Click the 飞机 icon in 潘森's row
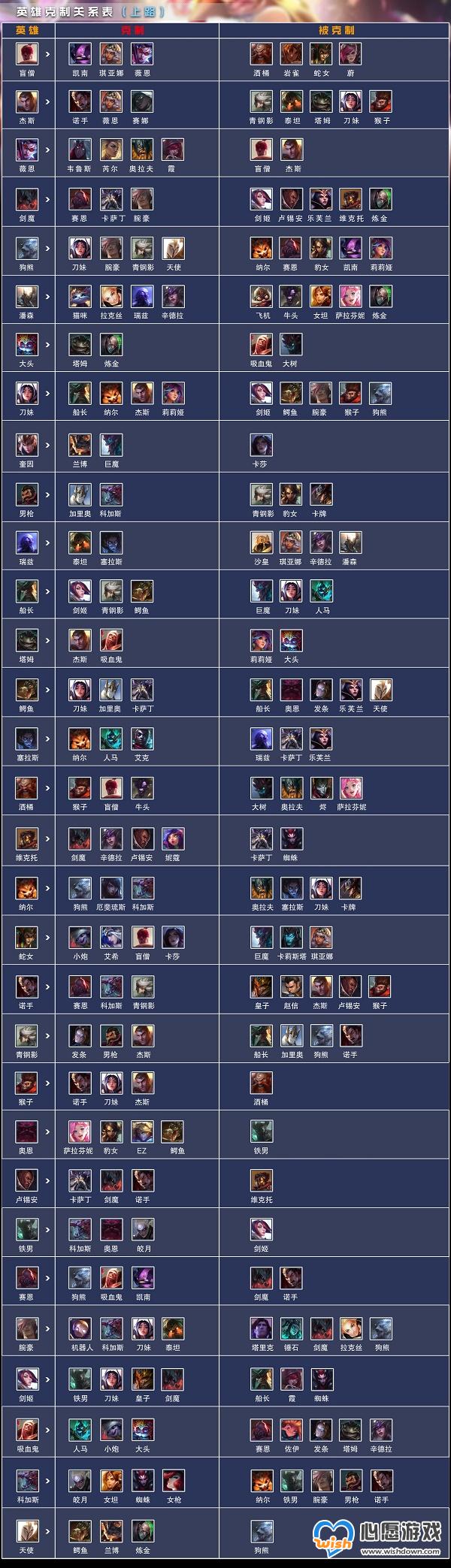The image size is (451, 1568). pos(262,296)
